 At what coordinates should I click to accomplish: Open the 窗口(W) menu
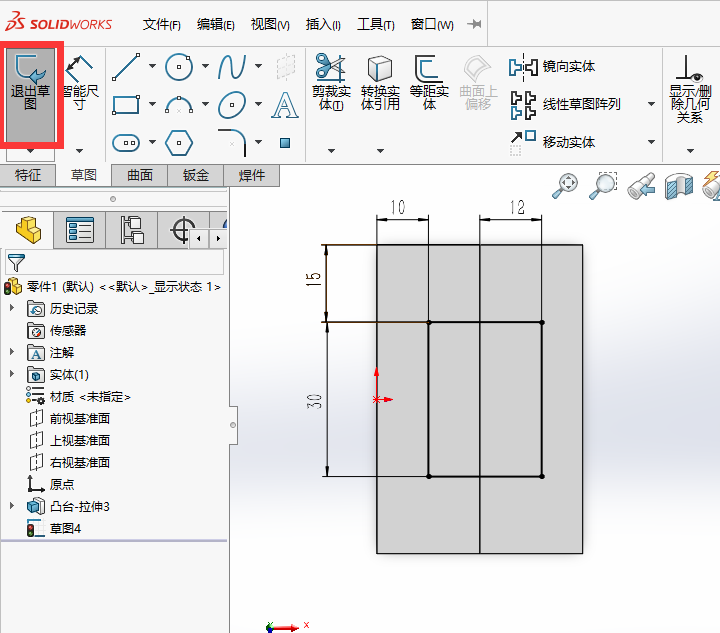coord(432,24)
